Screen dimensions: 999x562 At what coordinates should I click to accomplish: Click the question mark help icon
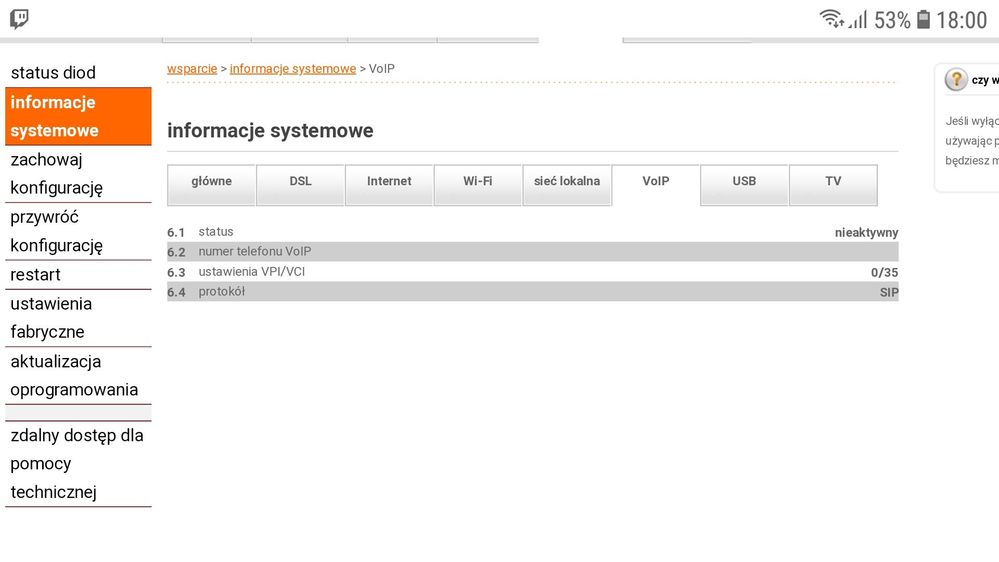(956, 80)
